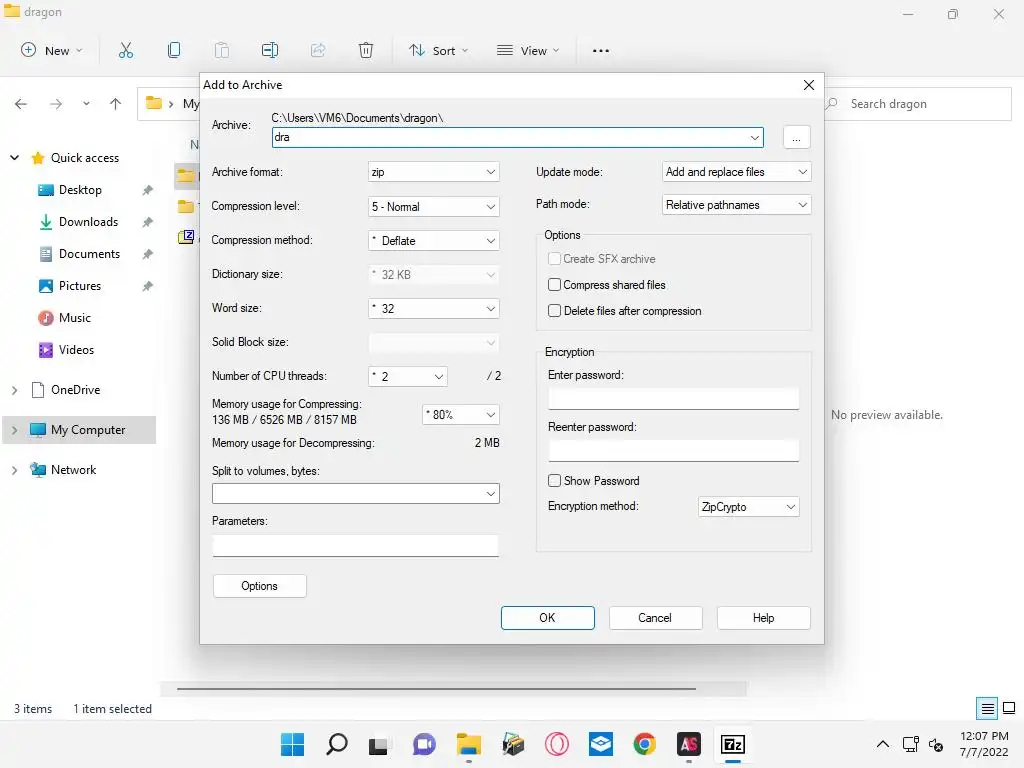Click the 7-Zip icon on the taskbar

point(733,744)
